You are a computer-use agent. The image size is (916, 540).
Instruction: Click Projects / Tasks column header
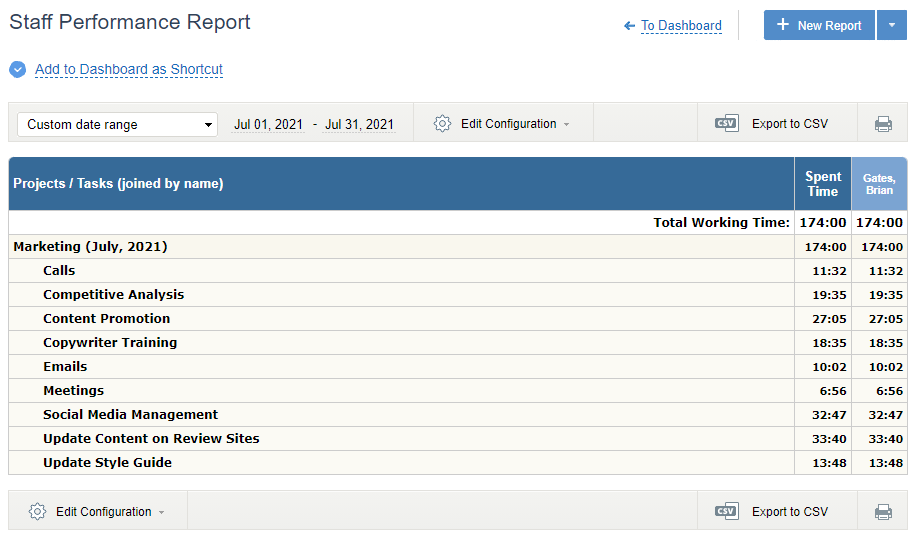click(401, 184)
